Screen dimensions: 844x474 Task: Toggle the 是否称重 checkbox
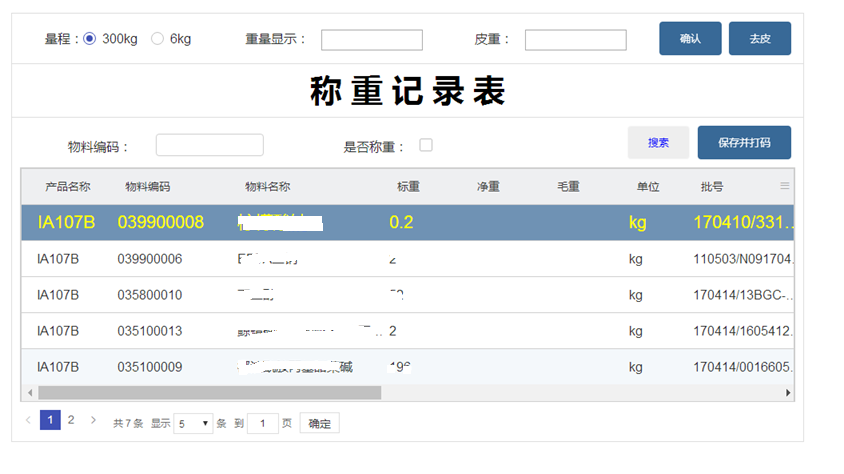[426, 145]
